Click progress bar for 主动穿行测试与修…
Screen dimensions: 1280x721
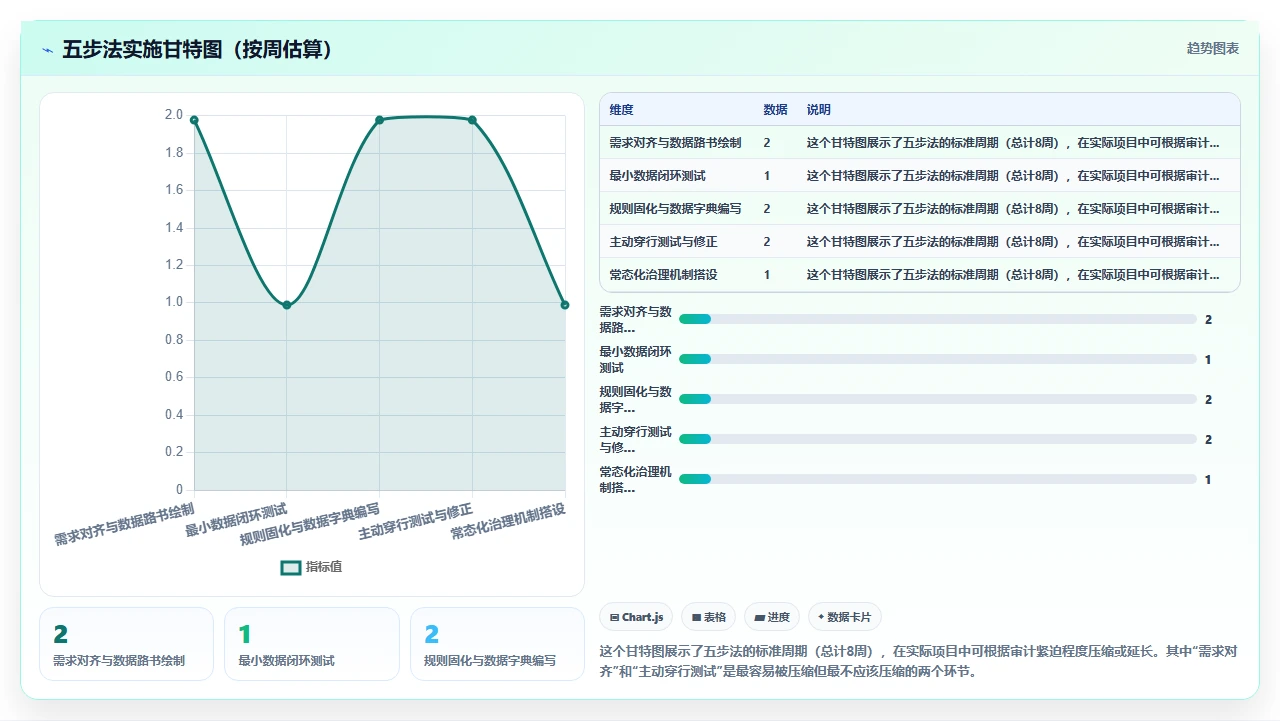[938, 439]
